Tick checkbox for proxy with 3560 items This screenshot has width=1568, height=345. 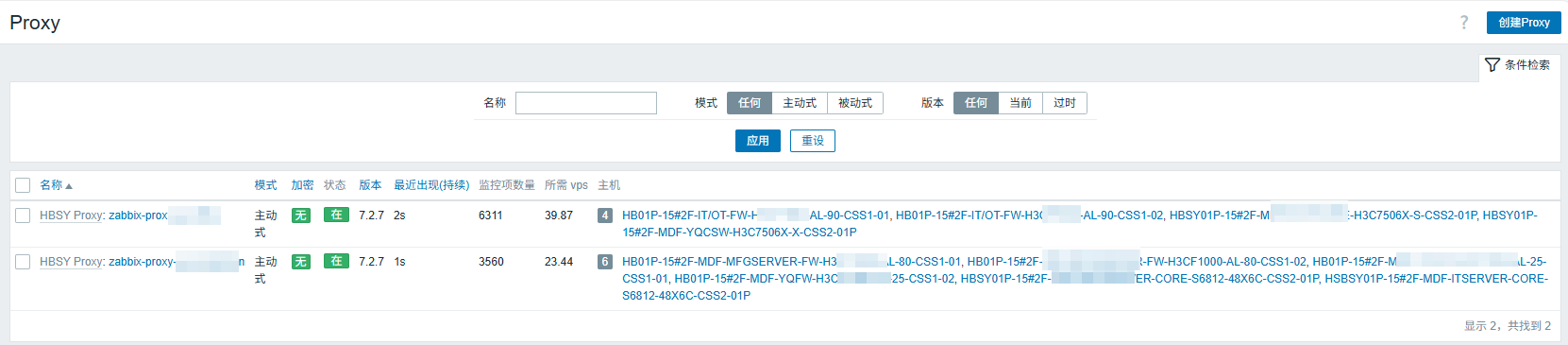pyautogui.click(x=23, y=262)
